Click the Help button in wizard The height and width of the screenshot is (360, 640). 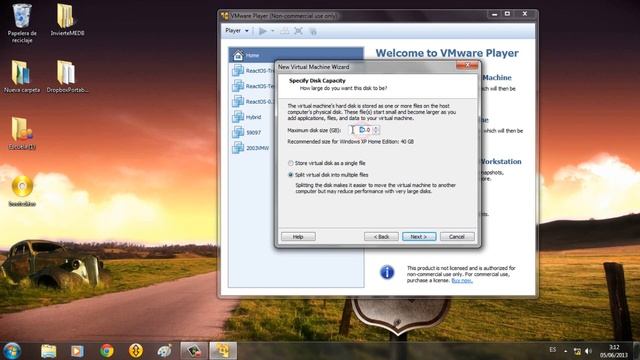tap(298, 237)
